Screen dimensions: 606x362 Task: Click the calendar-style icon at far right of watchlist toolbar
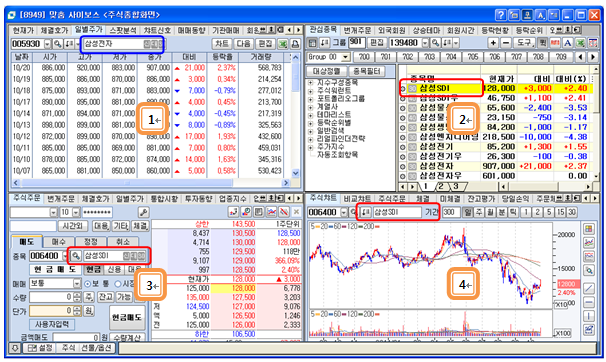tap(592, 43)
